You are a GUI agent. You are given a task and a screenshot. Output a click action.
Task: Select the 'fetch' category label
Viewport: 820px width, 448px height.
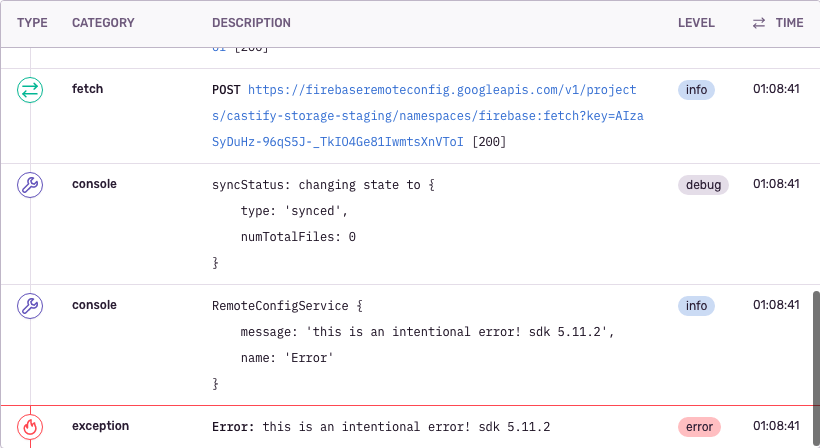click(87, 89)
